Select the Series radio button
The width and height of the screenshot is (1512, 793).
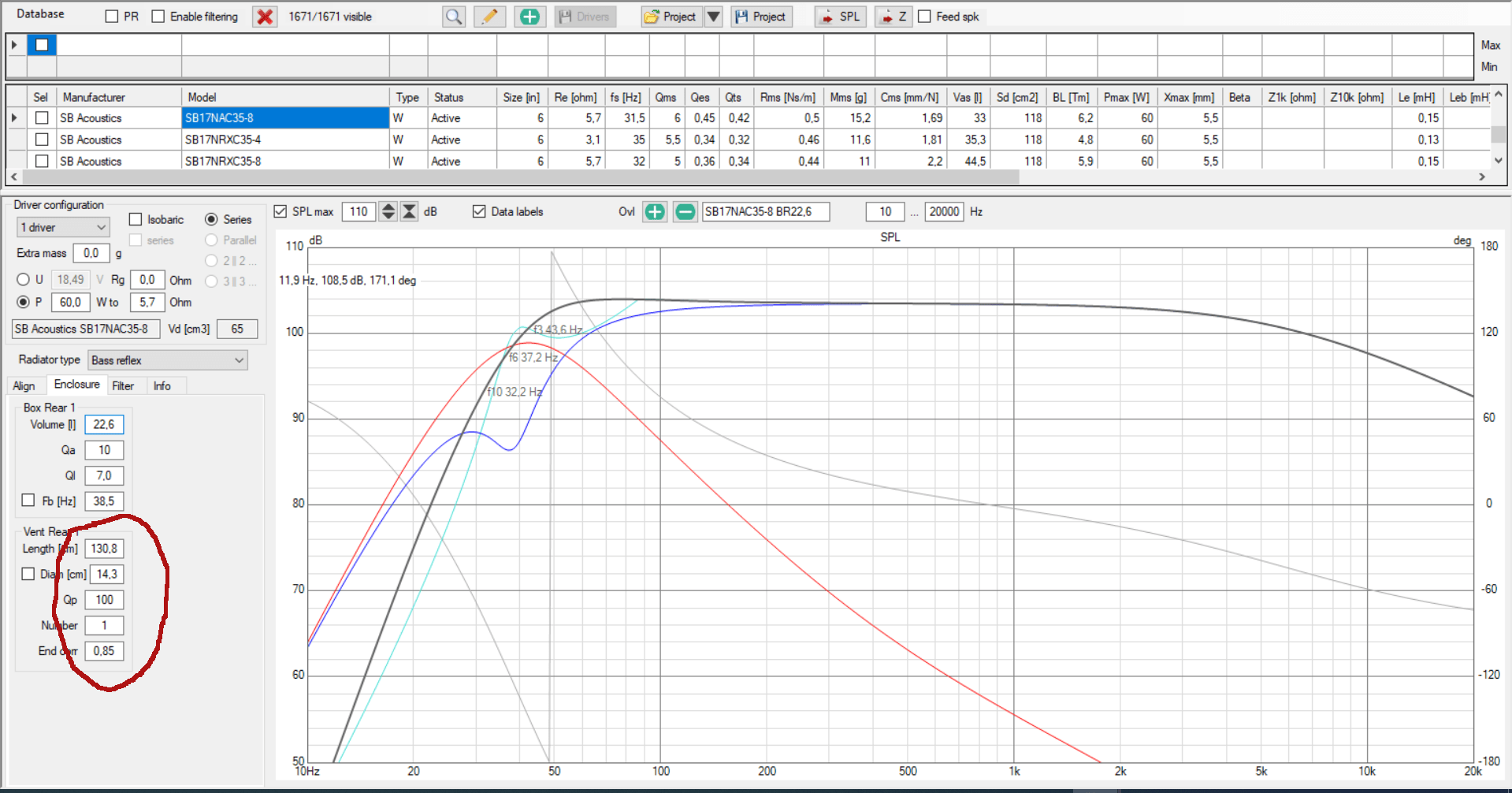[x=211, y=219]
